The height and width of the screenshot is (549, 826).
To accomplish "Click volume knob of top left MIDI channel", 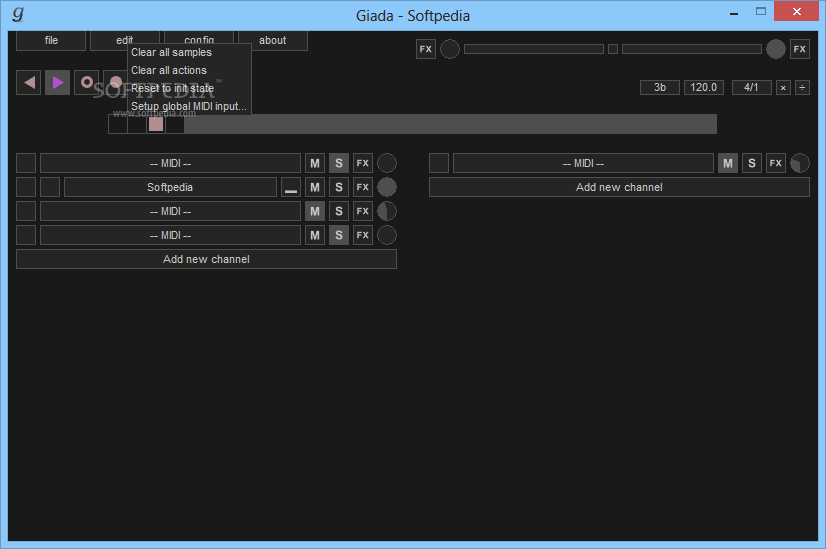I will (387, 163).
